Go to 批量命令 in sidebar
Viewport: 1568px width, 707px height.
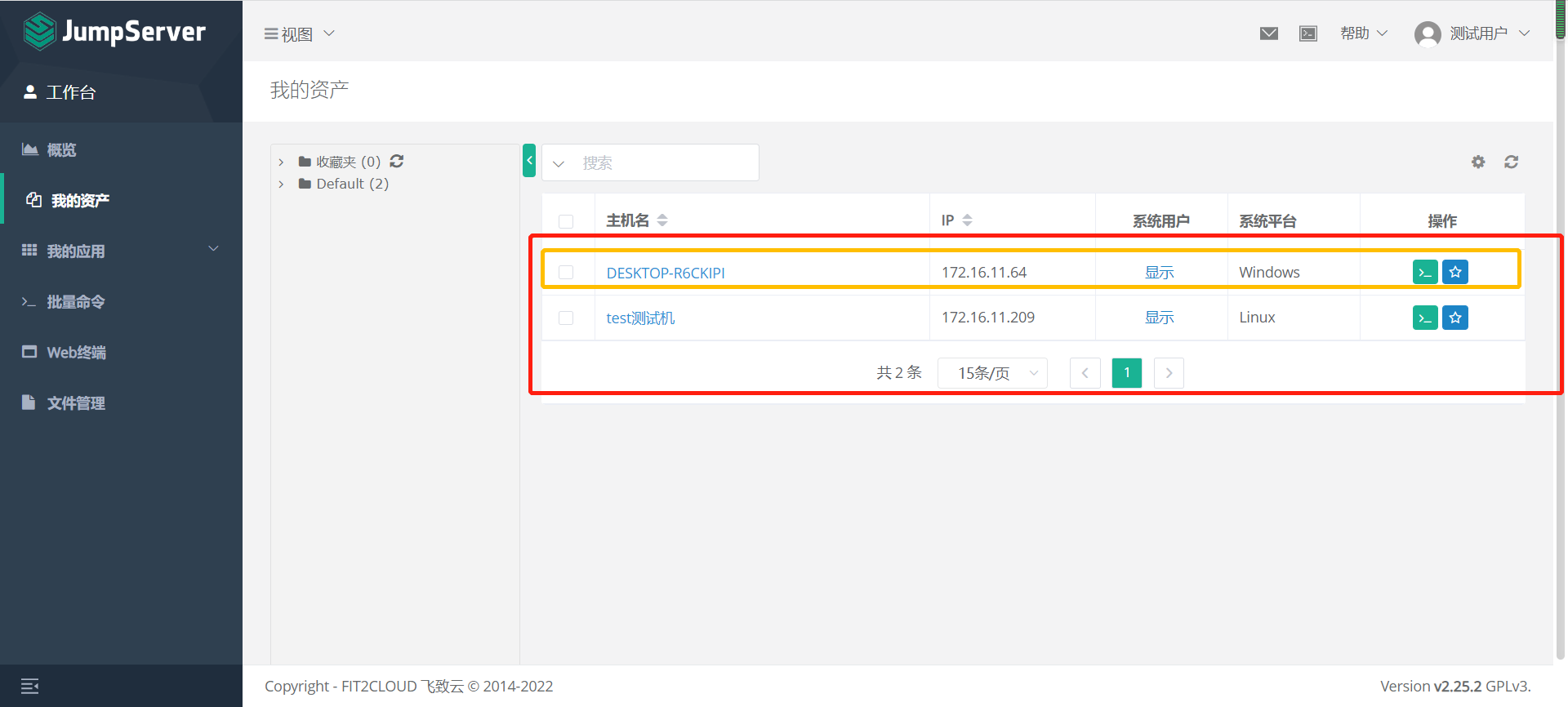point(76,302)
